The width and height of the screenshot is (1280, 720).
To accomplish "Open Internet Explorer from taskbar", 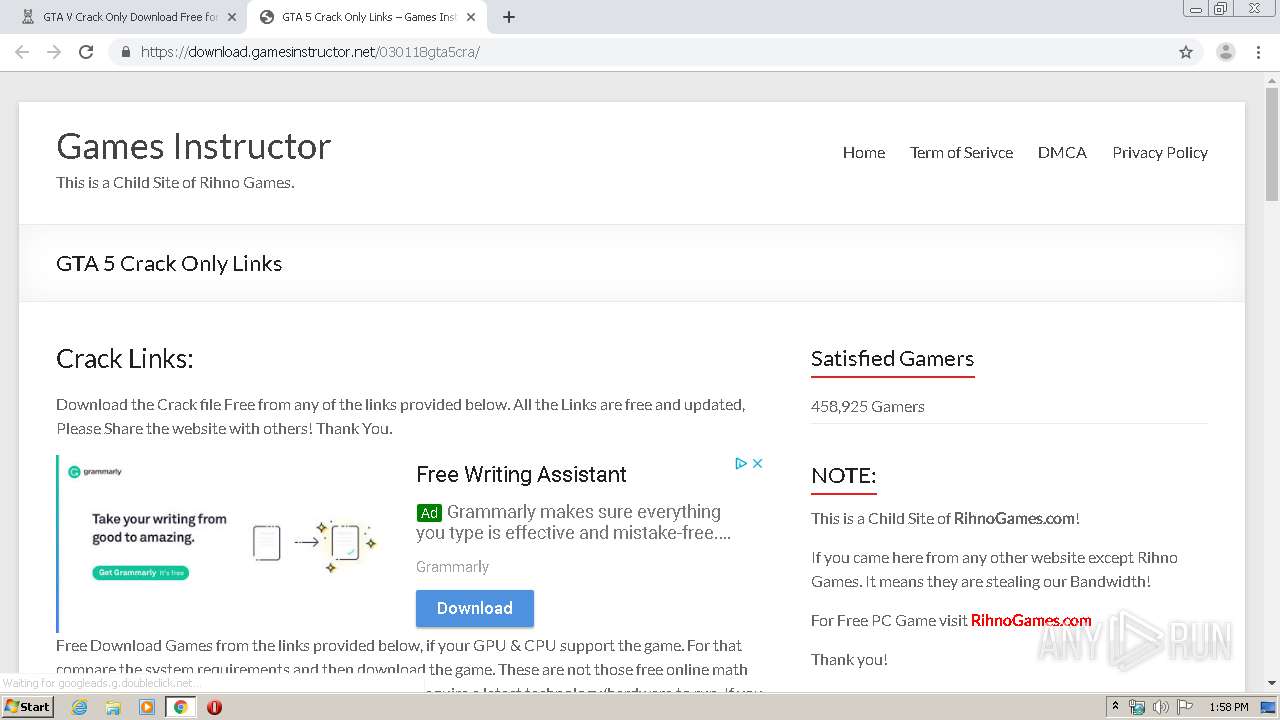I will pos(79,707).
